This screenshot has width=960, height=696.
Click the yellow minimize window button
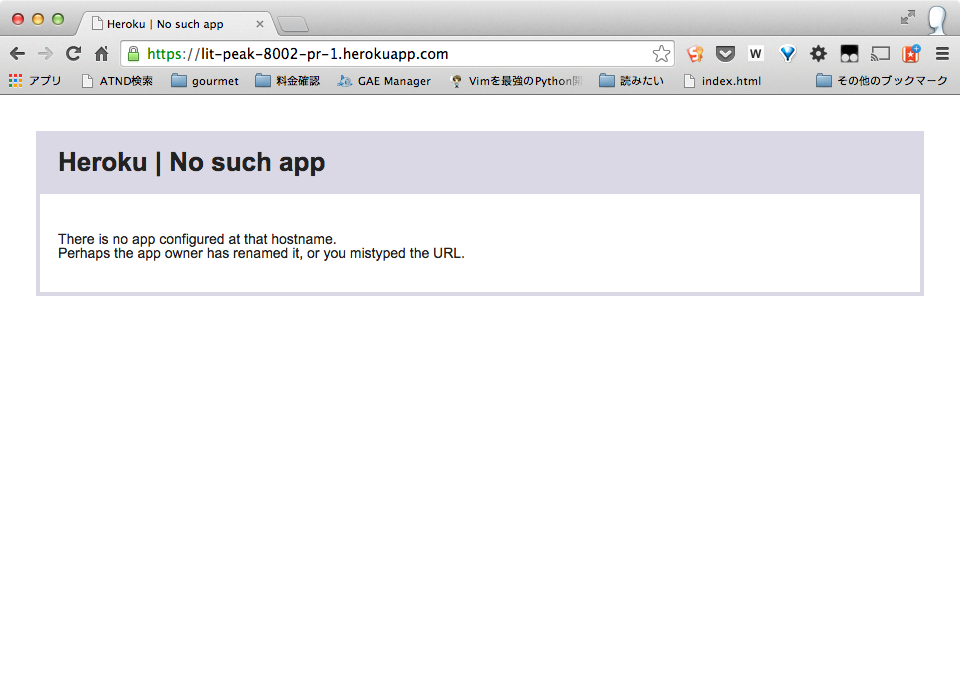coord(38,20)
